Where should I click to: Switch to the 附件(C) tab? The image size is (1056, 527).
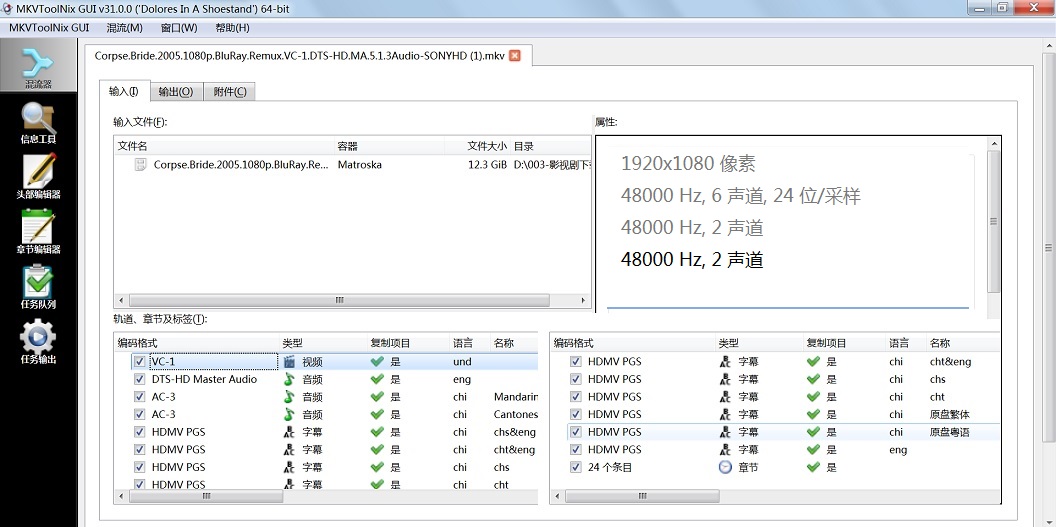pos(229,92)
